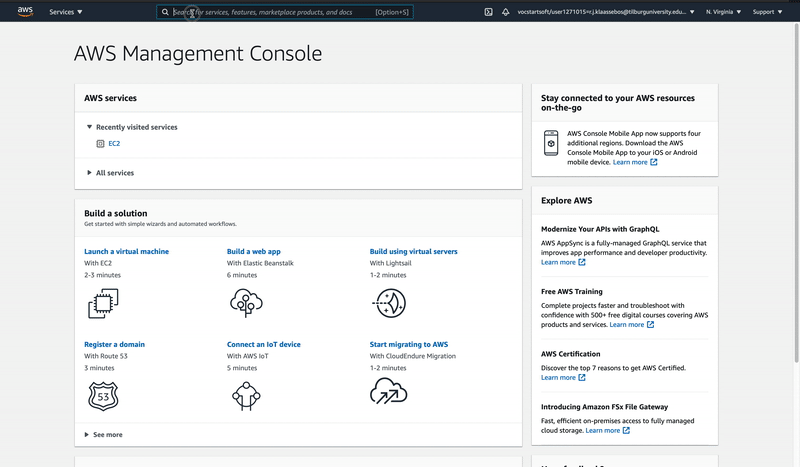The width and height of the screenshot is (800, 467).
Task: Click the AWS logo home icon
Action: coord(25,12)
